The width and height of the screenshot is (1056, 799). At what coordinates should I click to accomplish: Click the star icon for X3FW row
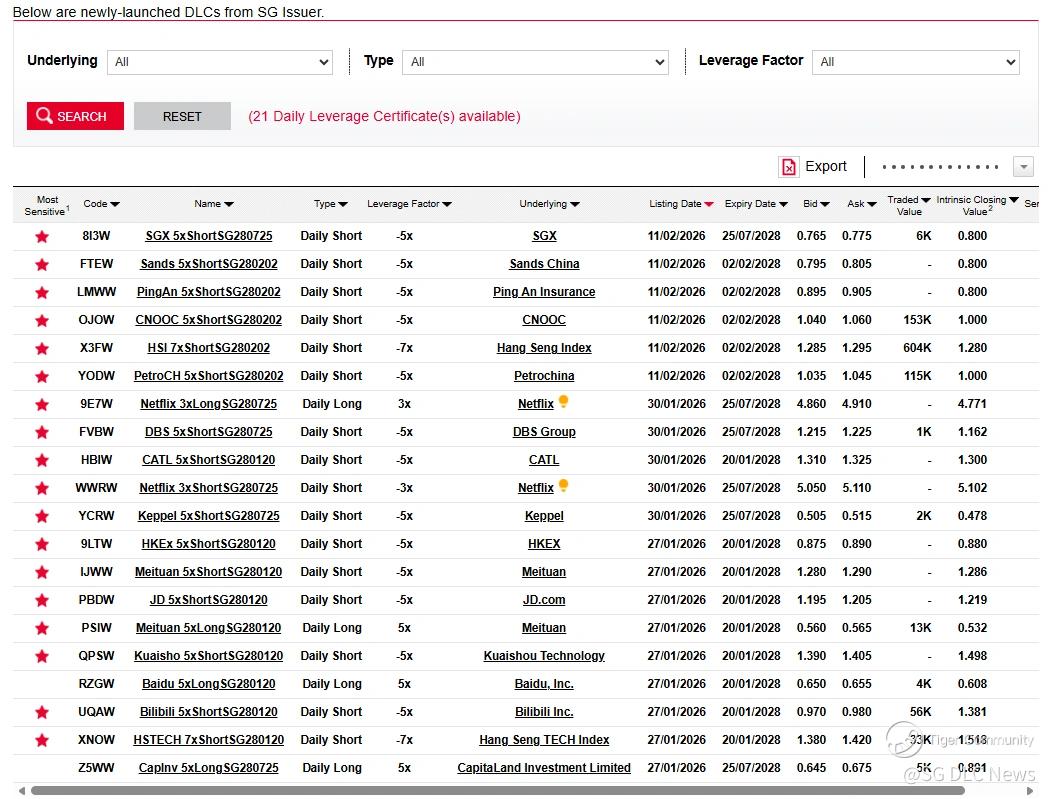pyautogui.click(x=42, y=349)
